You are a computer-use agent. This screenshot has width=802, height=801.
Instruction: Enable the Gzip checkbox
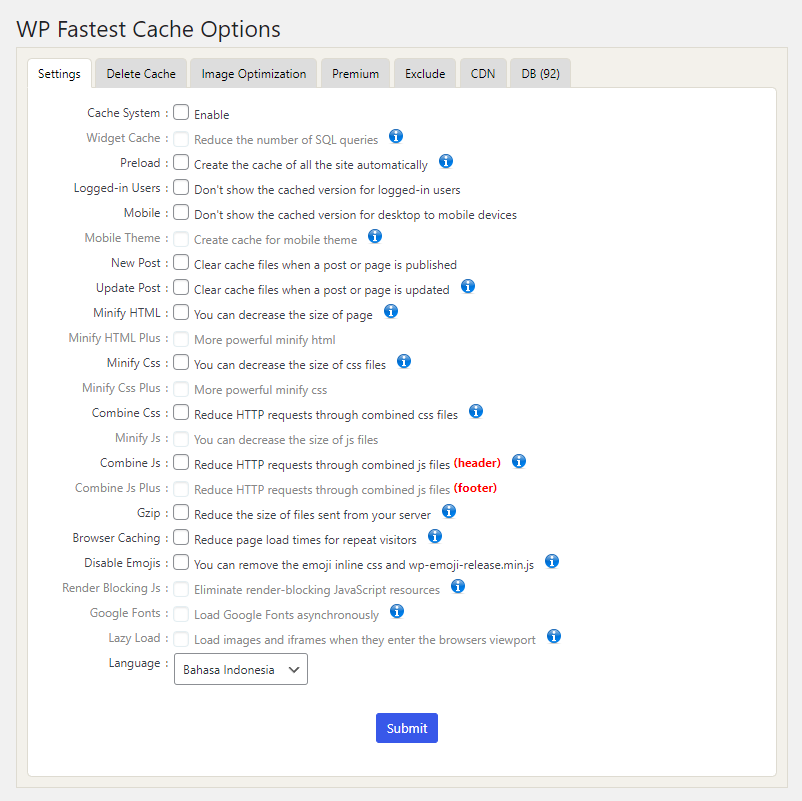click(181, 513)
